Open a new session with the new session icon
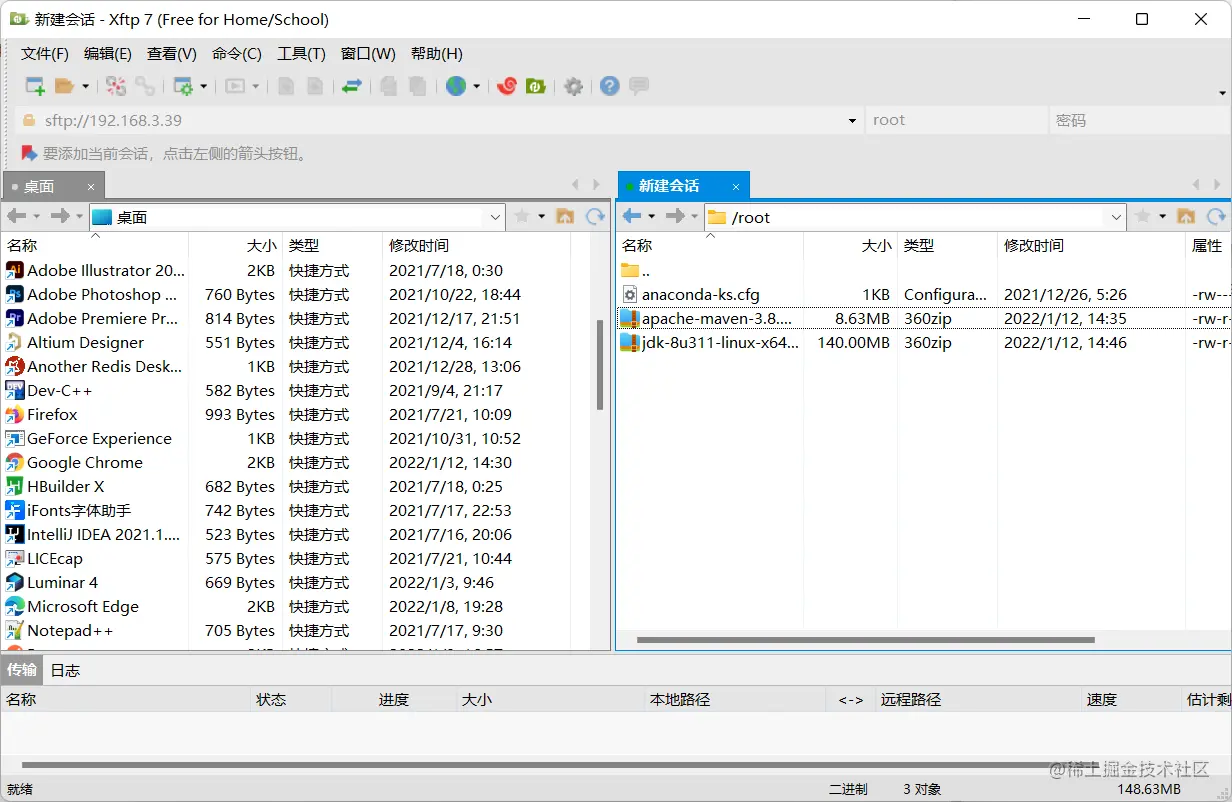The width and height of the screenshot is (1232, 802). click(x=33, y=86)
